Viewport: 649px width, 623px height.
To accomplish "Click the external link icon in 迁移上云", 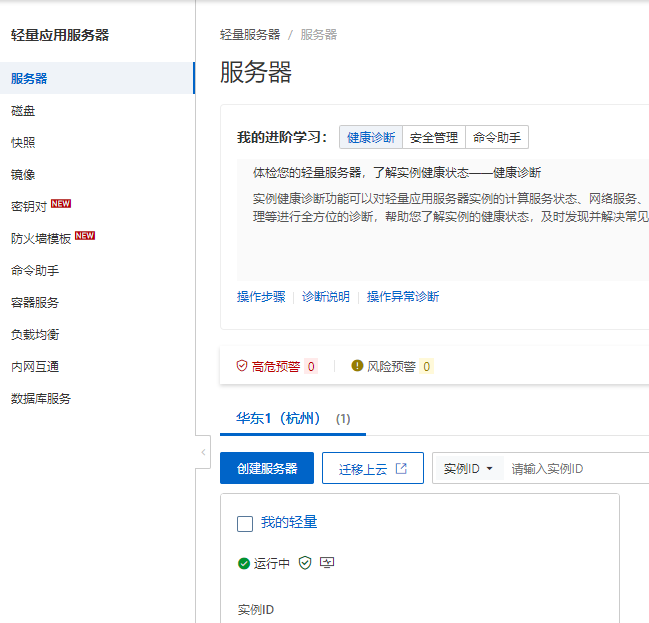I will 401,468.
